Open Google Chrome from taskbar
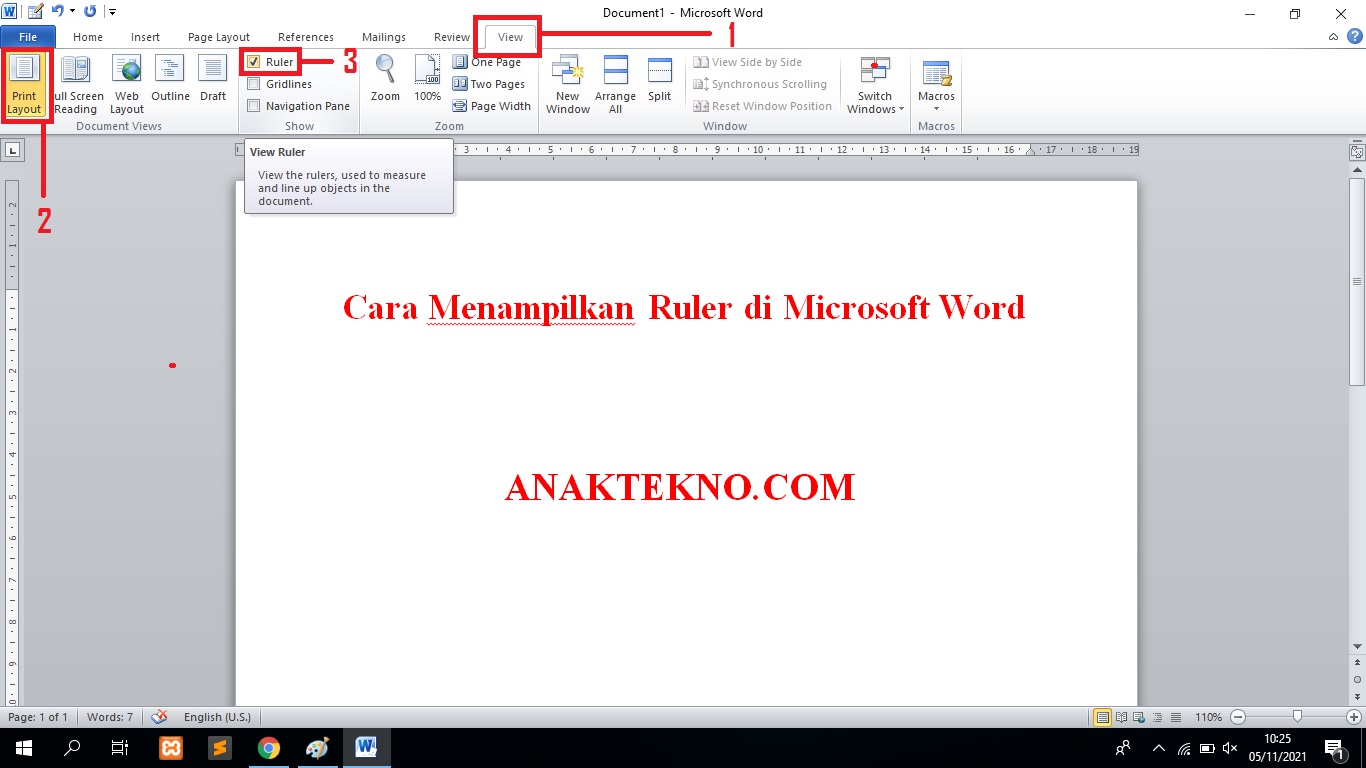 pos(268,747)
